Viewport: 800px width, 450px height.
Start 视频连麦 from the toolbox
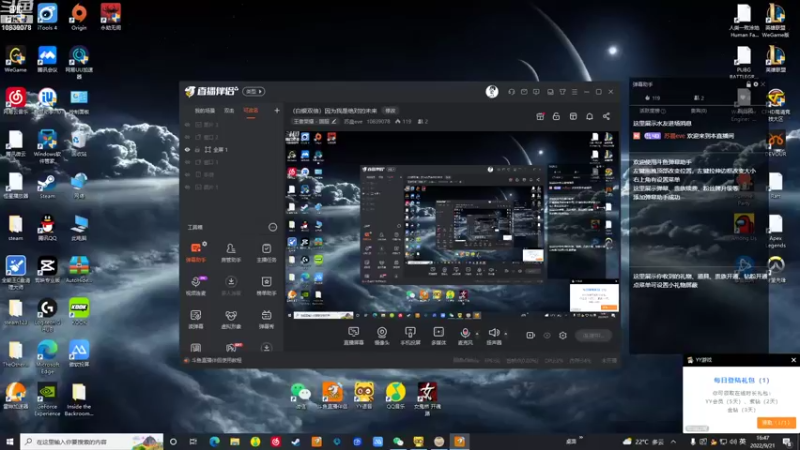[196, 286]
